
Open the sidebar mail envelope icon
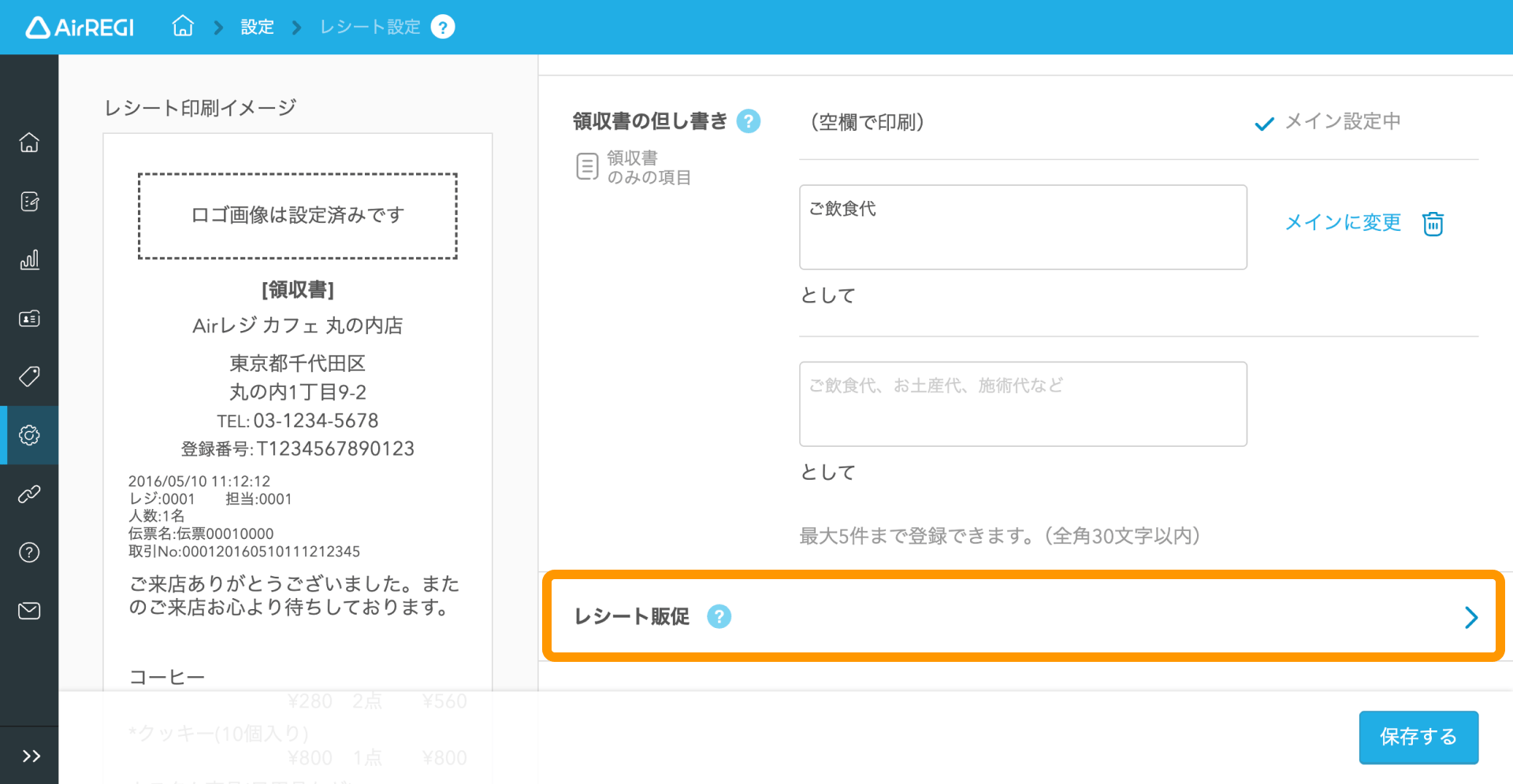tap(29, 611)
